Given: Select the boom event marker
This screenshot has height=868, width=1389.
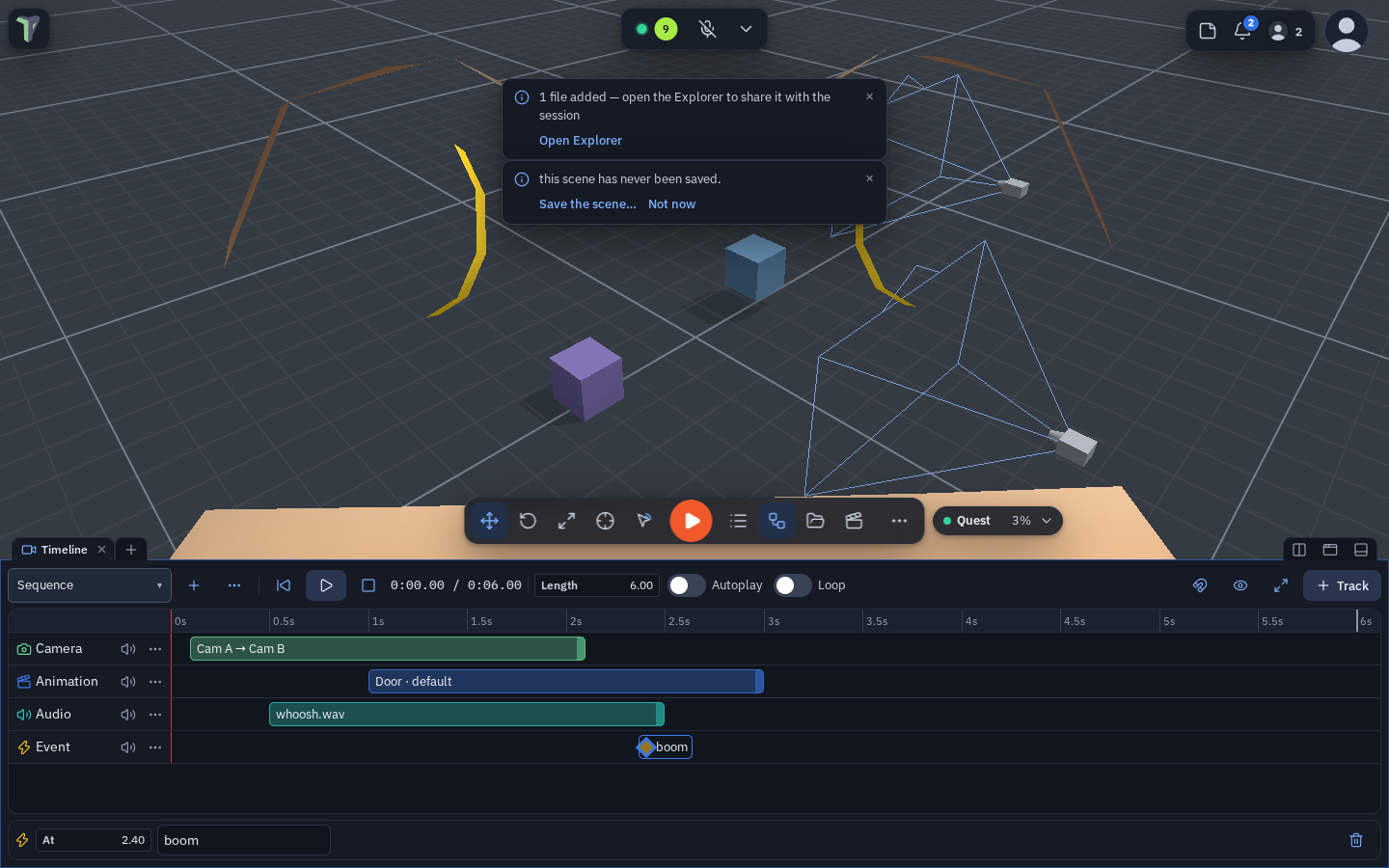Looking at the screenshot, I should point(666,747).
